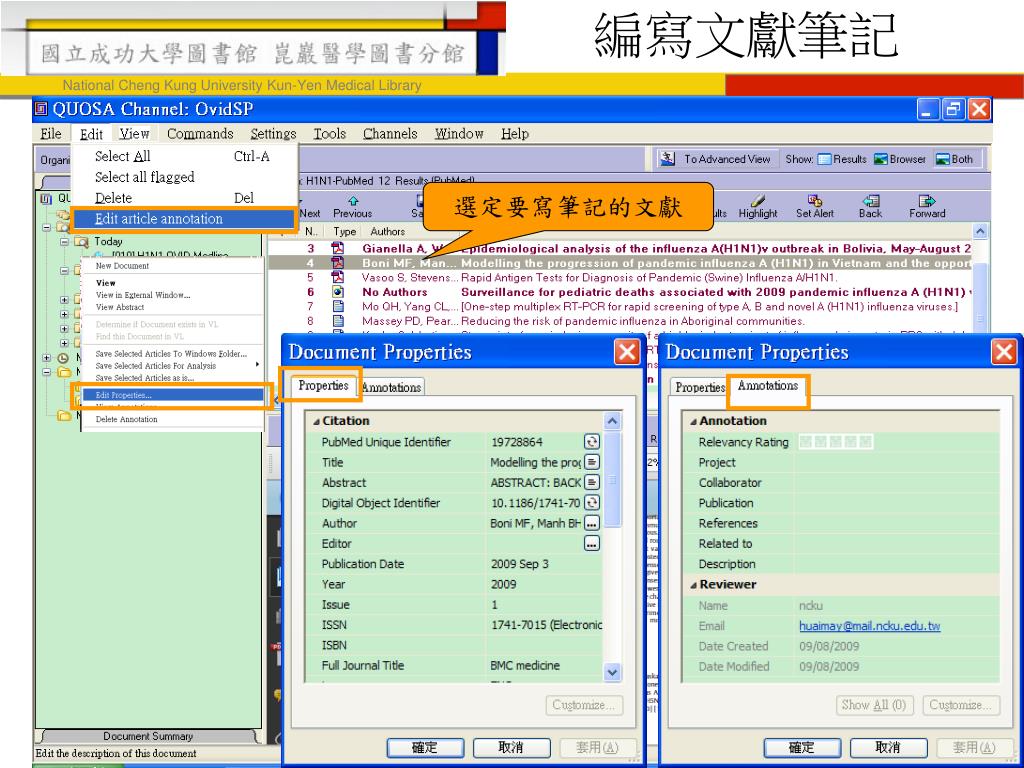
Task: Click the To Advanced View icon
Action: point(667,159)
